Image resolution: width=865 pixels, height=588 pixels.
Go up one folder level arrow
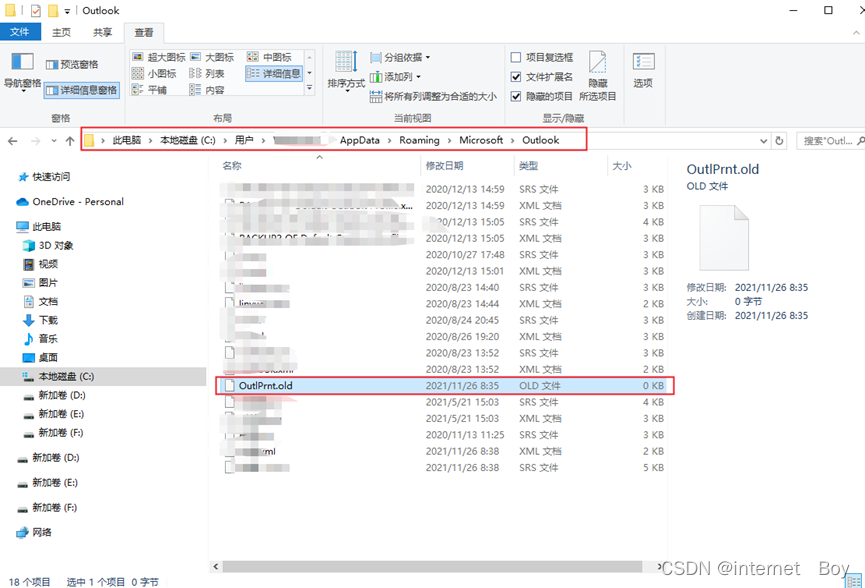click(x=70, y=141)
